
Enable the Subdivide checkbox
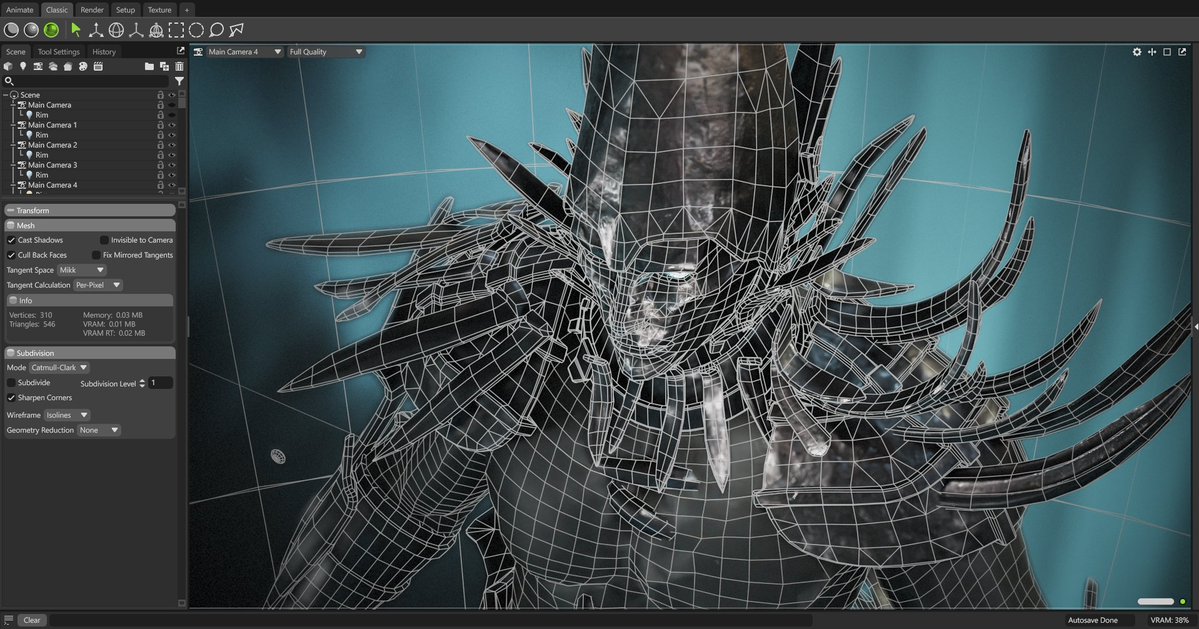tap(11, 383)
